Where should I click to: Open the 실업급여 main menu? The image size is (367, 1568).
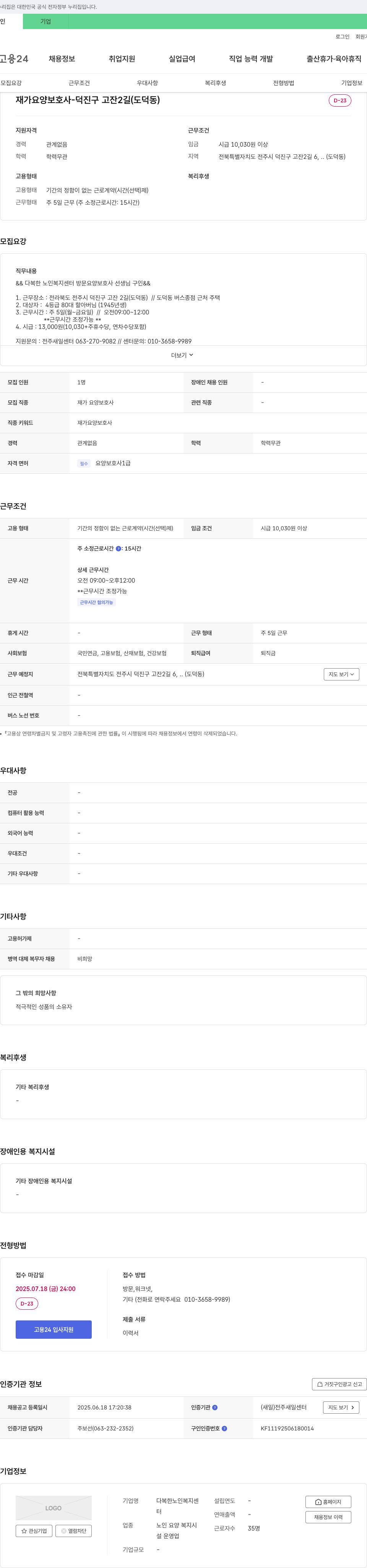click(x=182, y=58)
